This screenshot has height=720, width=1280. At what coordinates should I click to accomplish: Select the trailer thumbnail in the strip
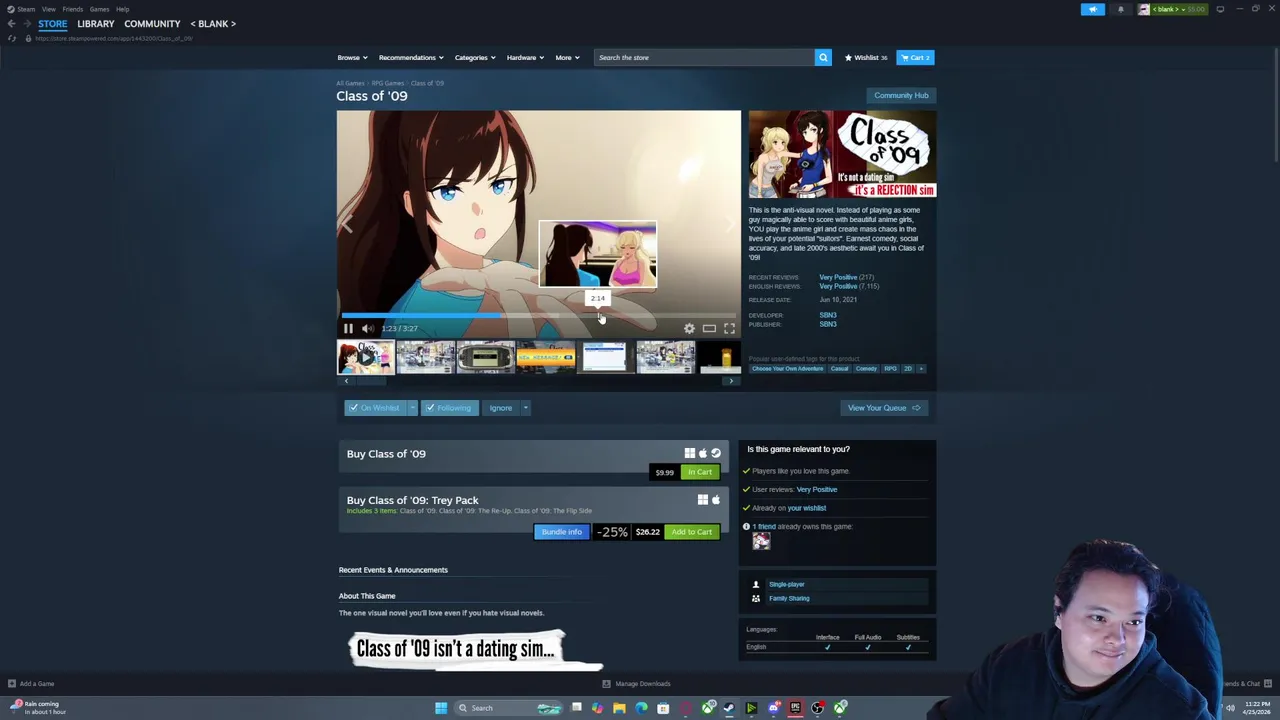[365, 357]
